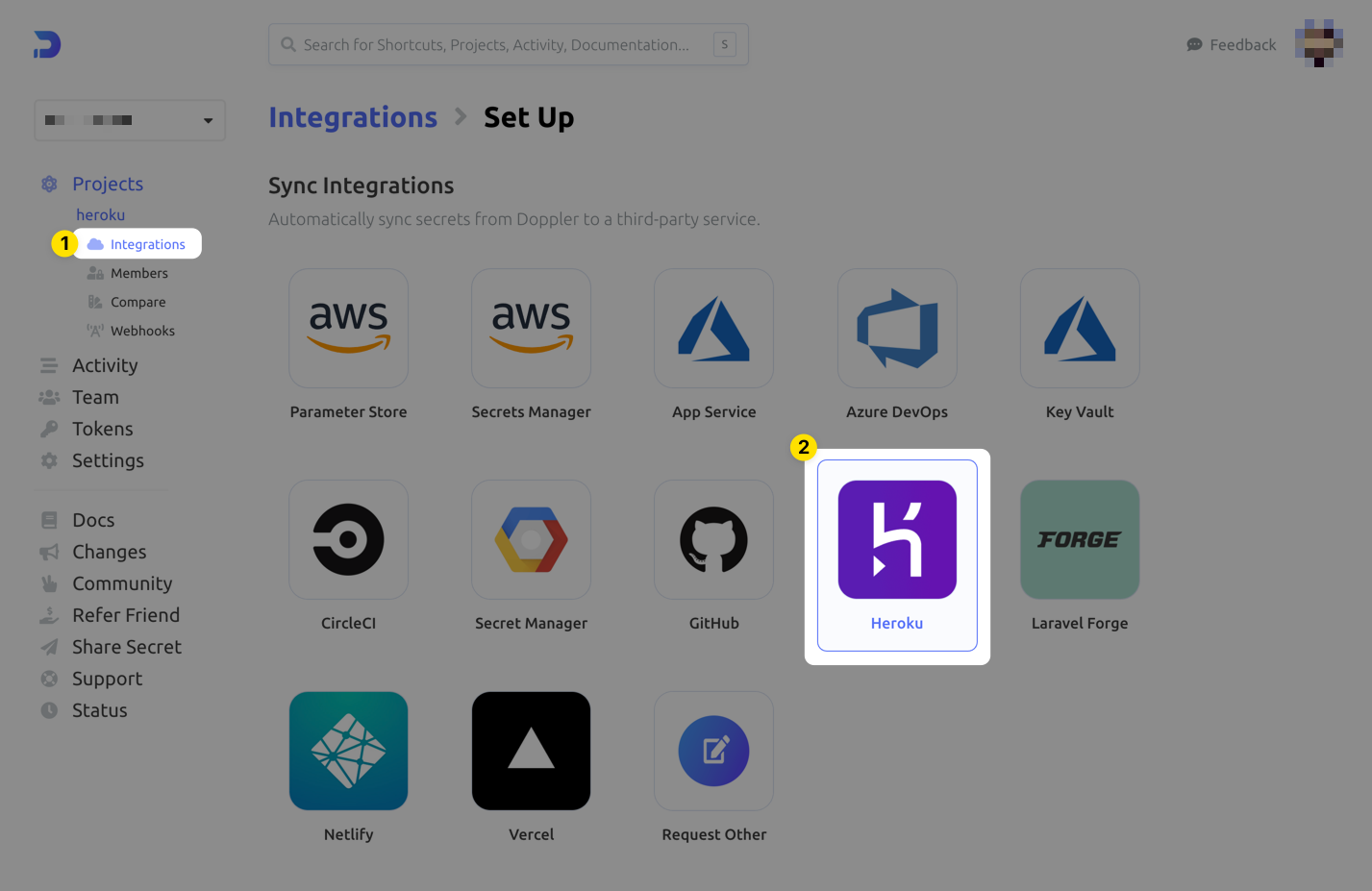Image resolution: width=1372 pixels, height=891 pixels.
Task: Go home via the Doppler logo
Action: [47, 44]
